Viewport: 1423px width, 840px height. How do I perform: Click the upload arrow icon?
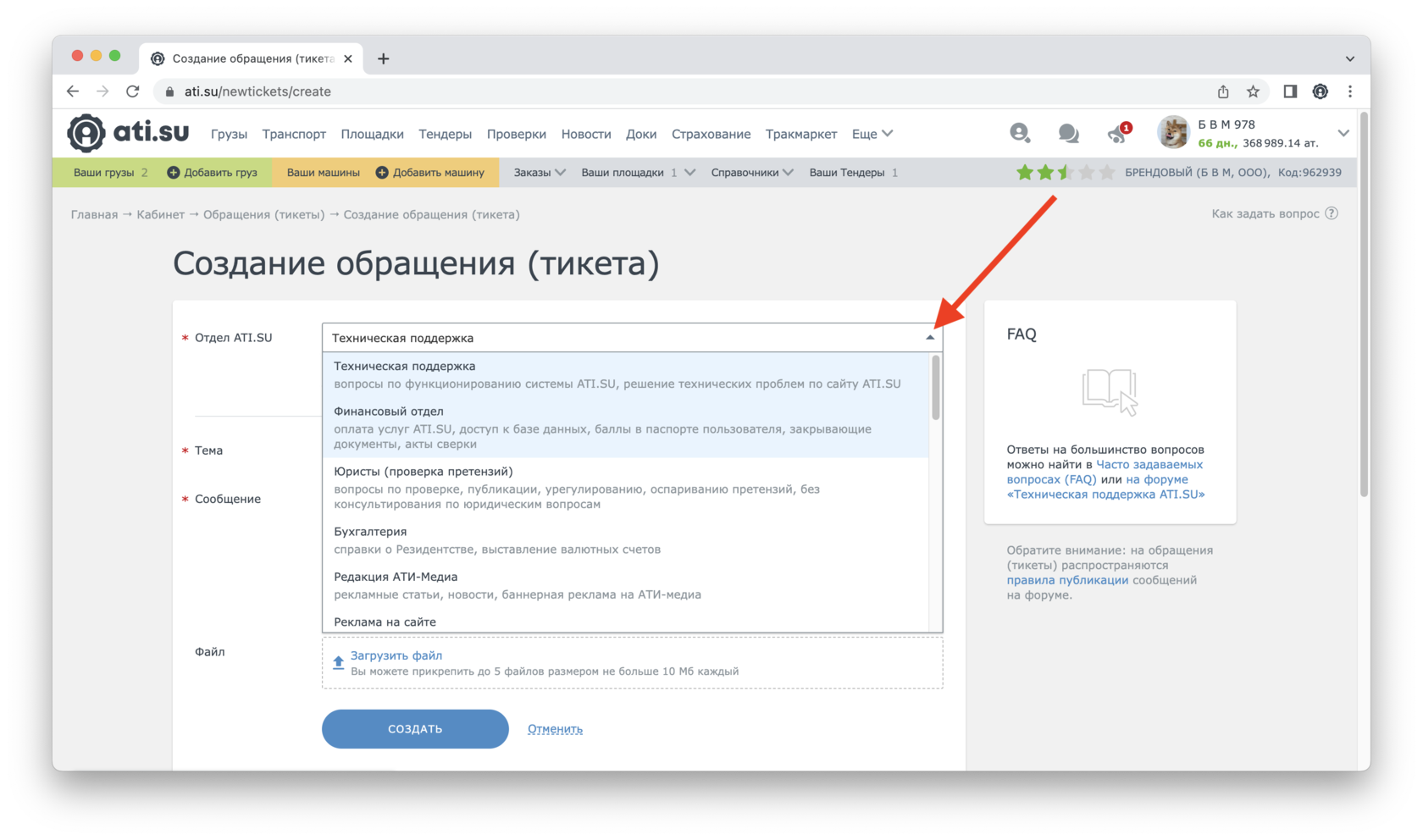coord(338,662)
